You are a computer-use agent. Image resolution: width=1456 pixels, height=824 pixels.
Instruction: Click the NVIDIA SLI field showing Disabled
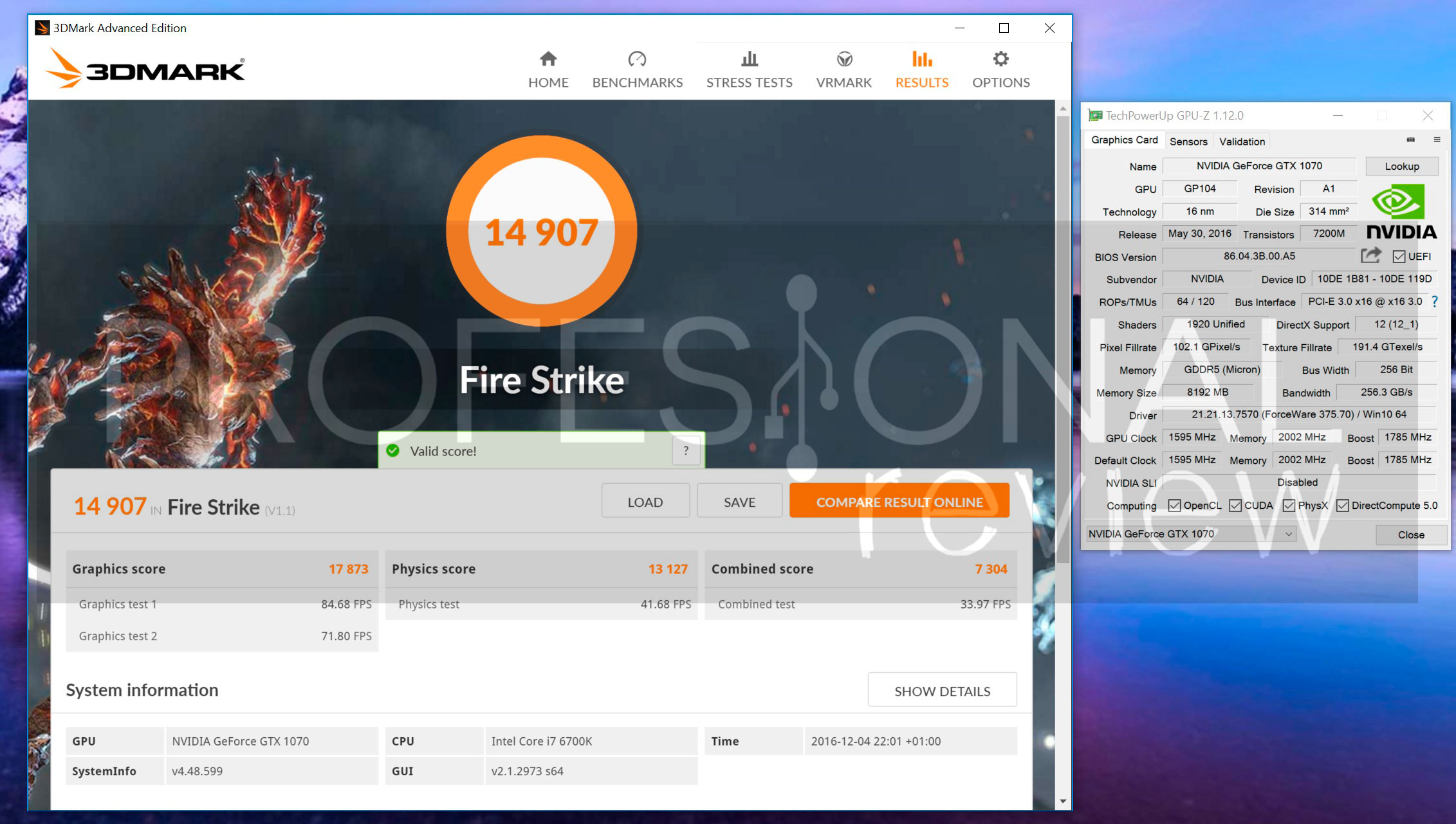point(1298,482)
